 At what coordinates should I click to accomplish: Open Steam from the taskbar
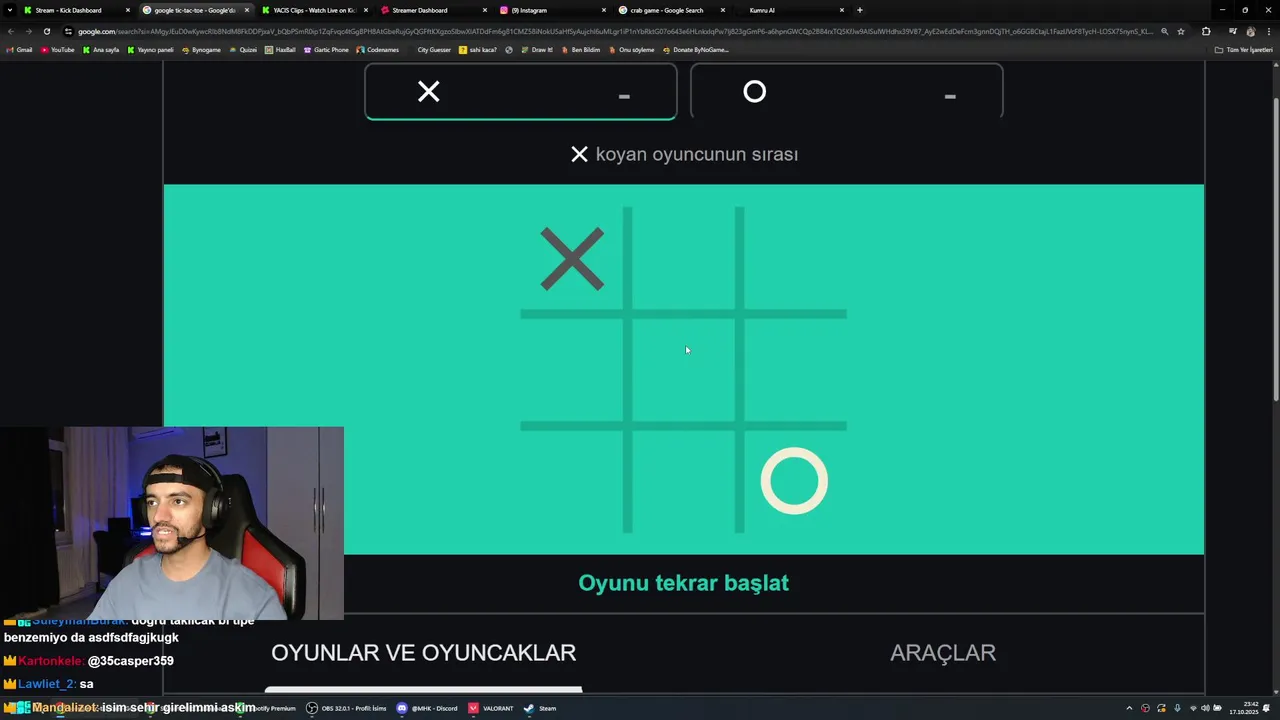[x=540, y=708]
